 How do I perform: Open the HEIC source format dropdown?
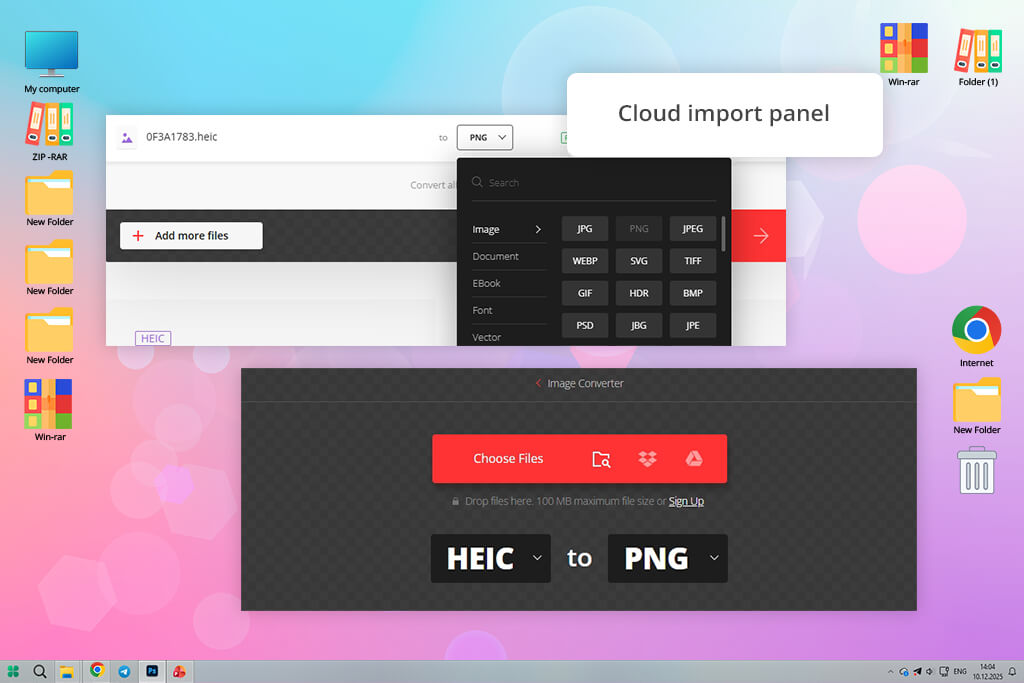coord(490,558)
